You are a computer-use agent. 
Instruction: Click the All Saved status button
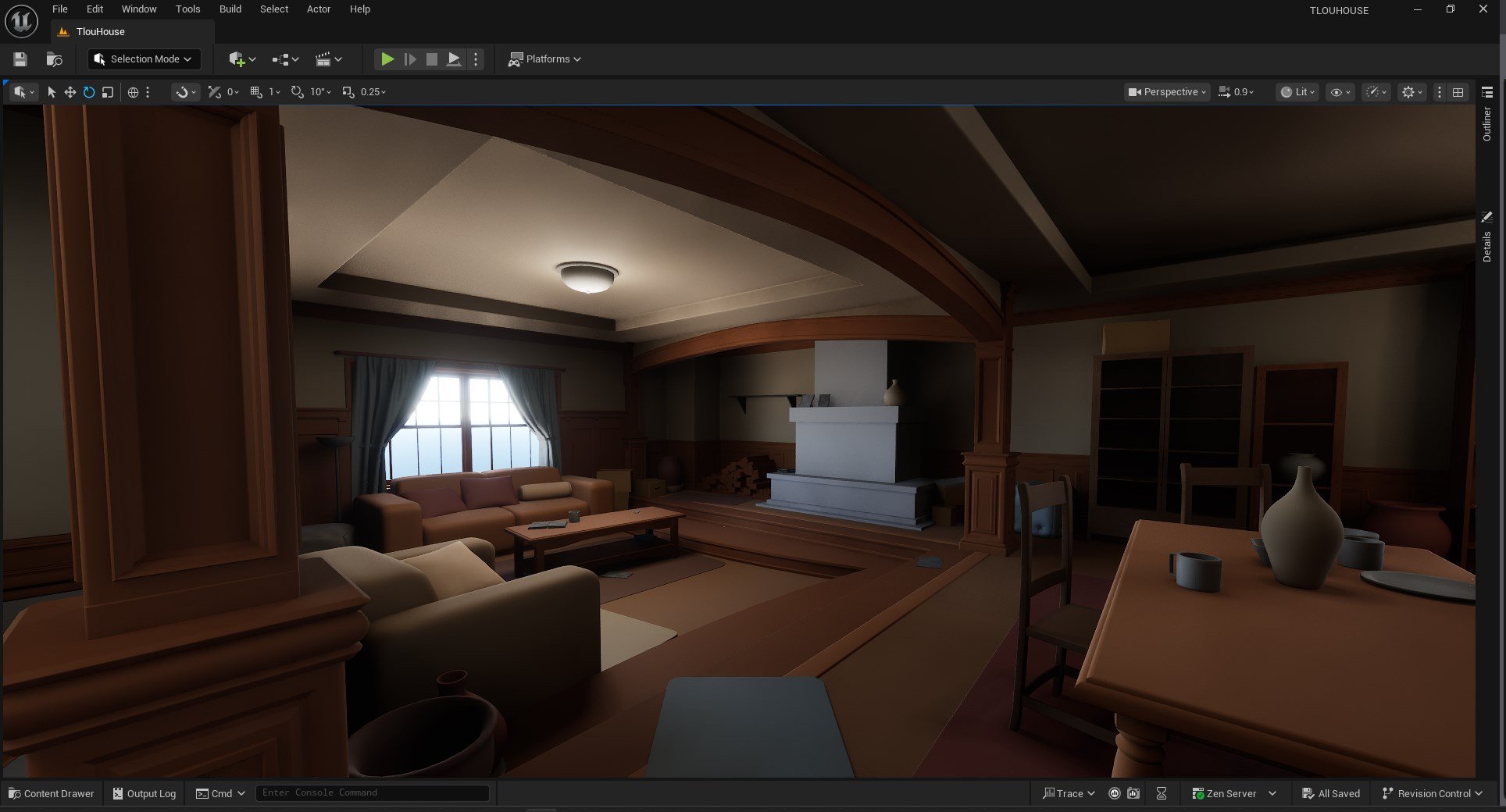1331,793
